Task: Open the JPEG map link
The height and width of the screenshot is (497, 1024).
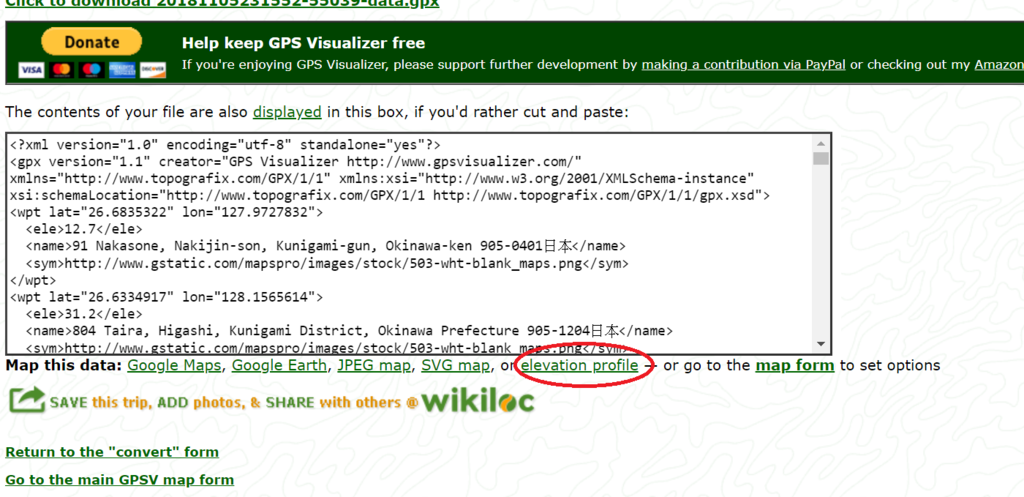Action: pos(374,365)
